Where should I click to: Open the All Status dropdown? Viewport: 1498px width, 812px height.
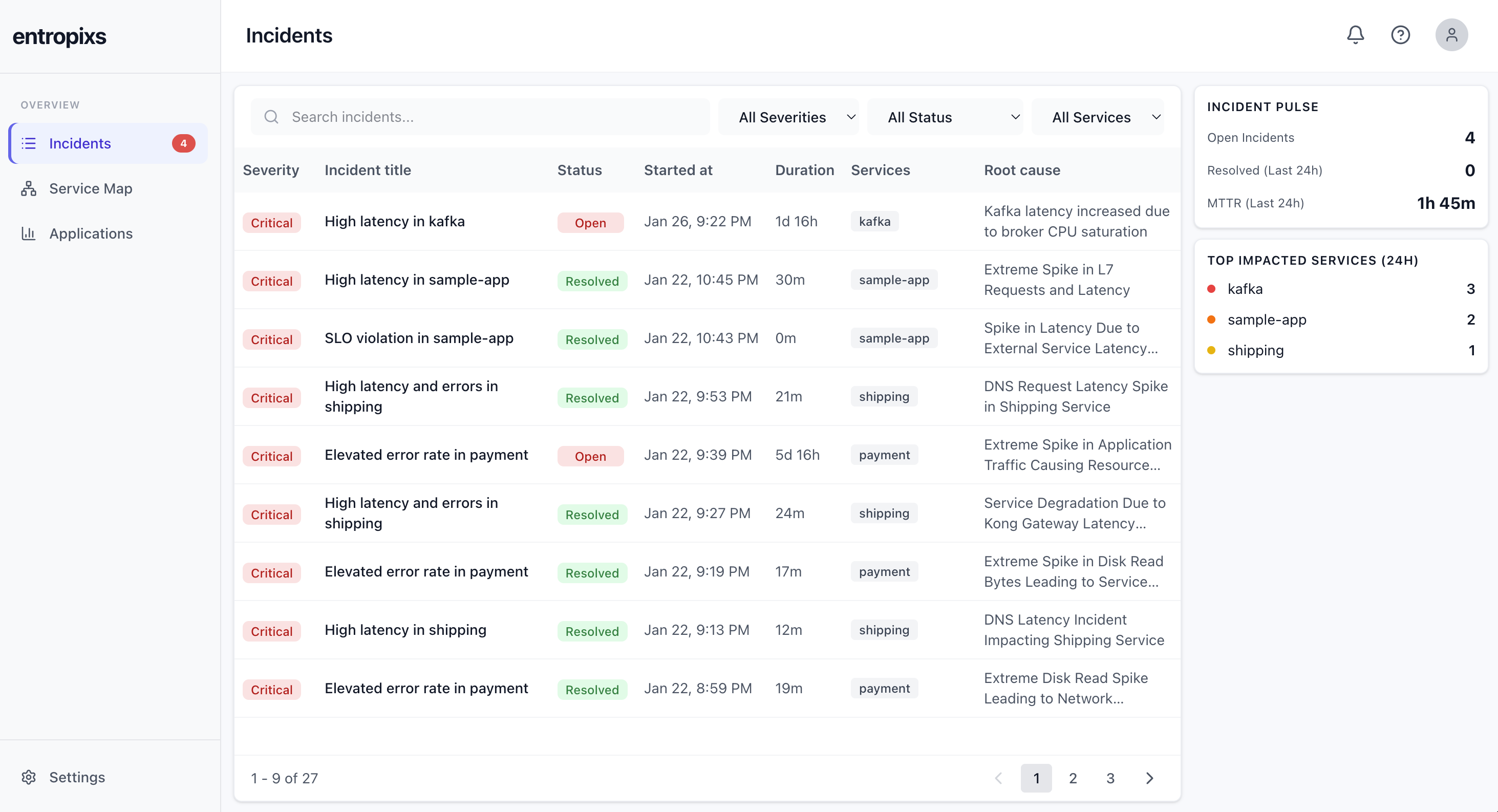tap(946, 117)
